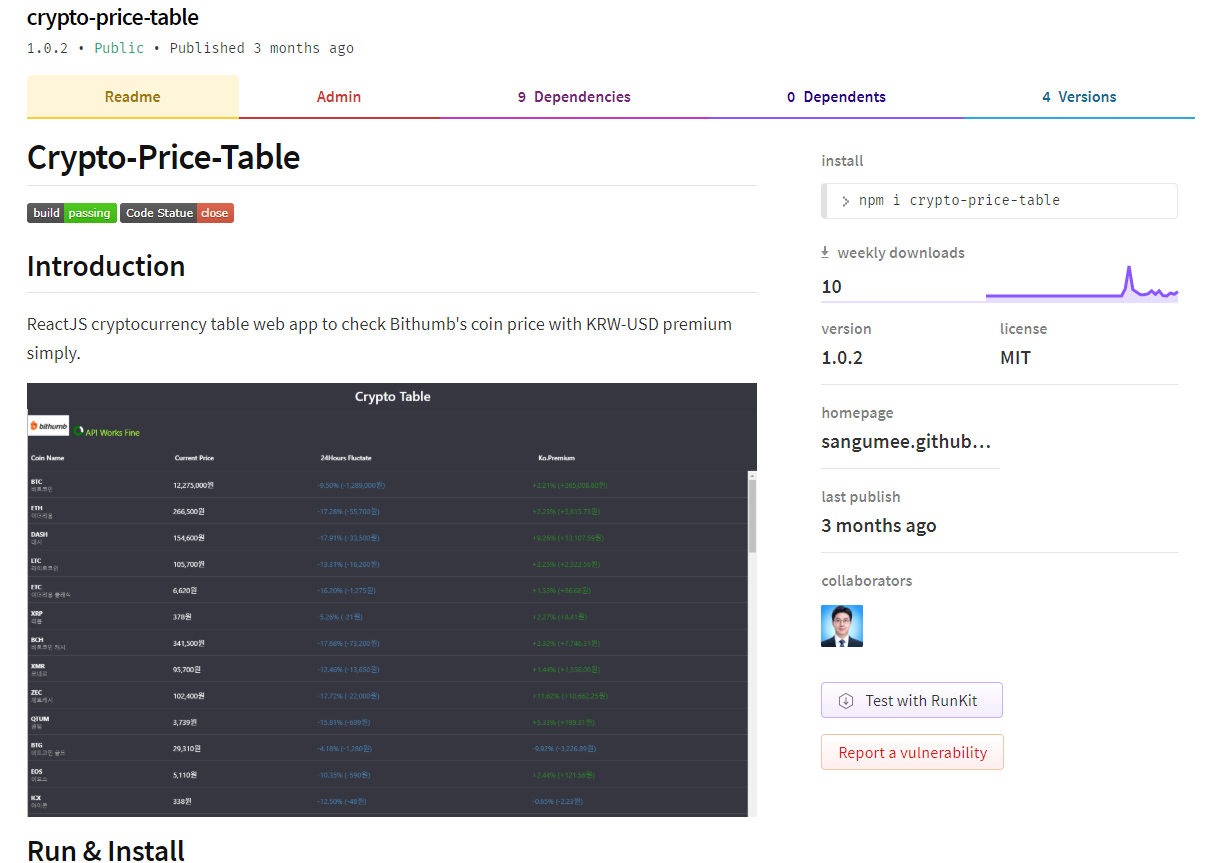The image size is (1220, 863).
Task: Click the MIT license value
Action: pos(1015,358)
